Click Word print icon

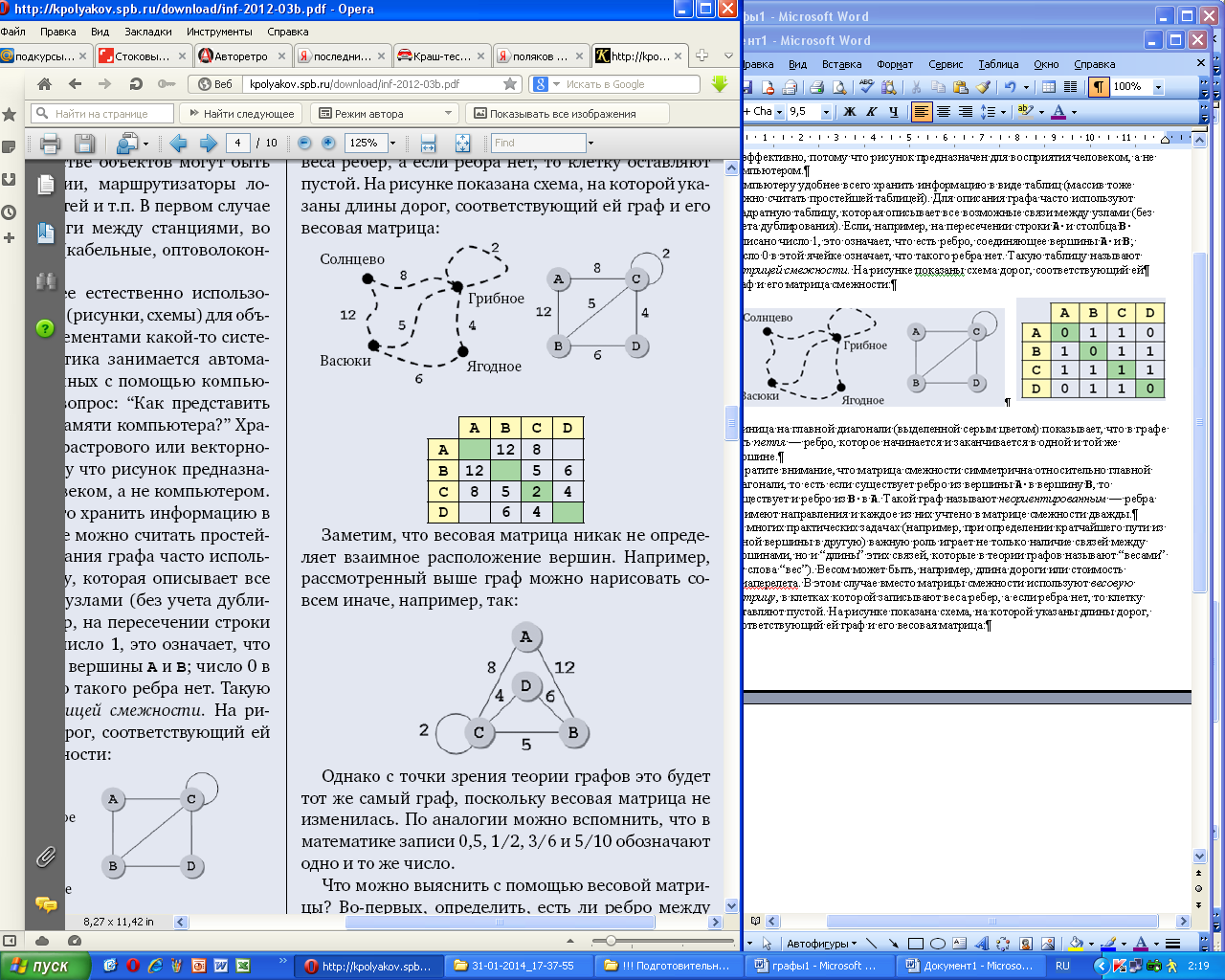[x=816, y=87]
